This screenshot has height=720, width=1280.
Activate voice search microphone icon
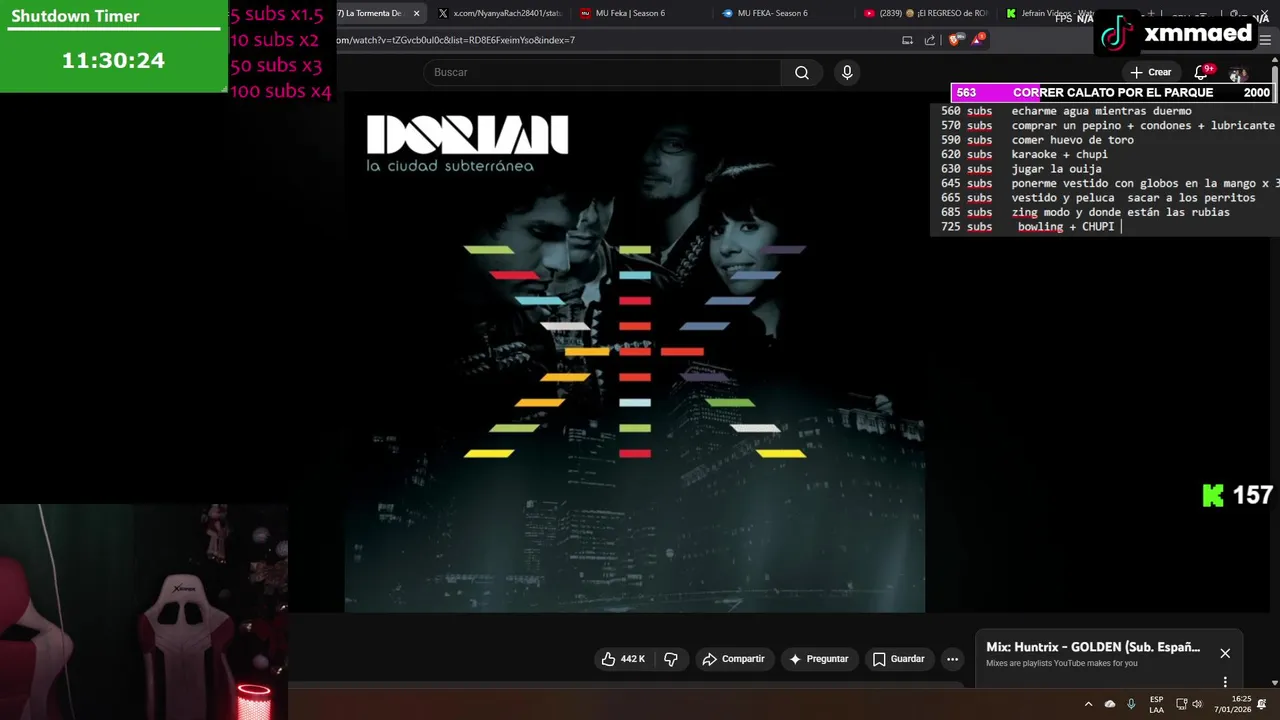point(847,72)
